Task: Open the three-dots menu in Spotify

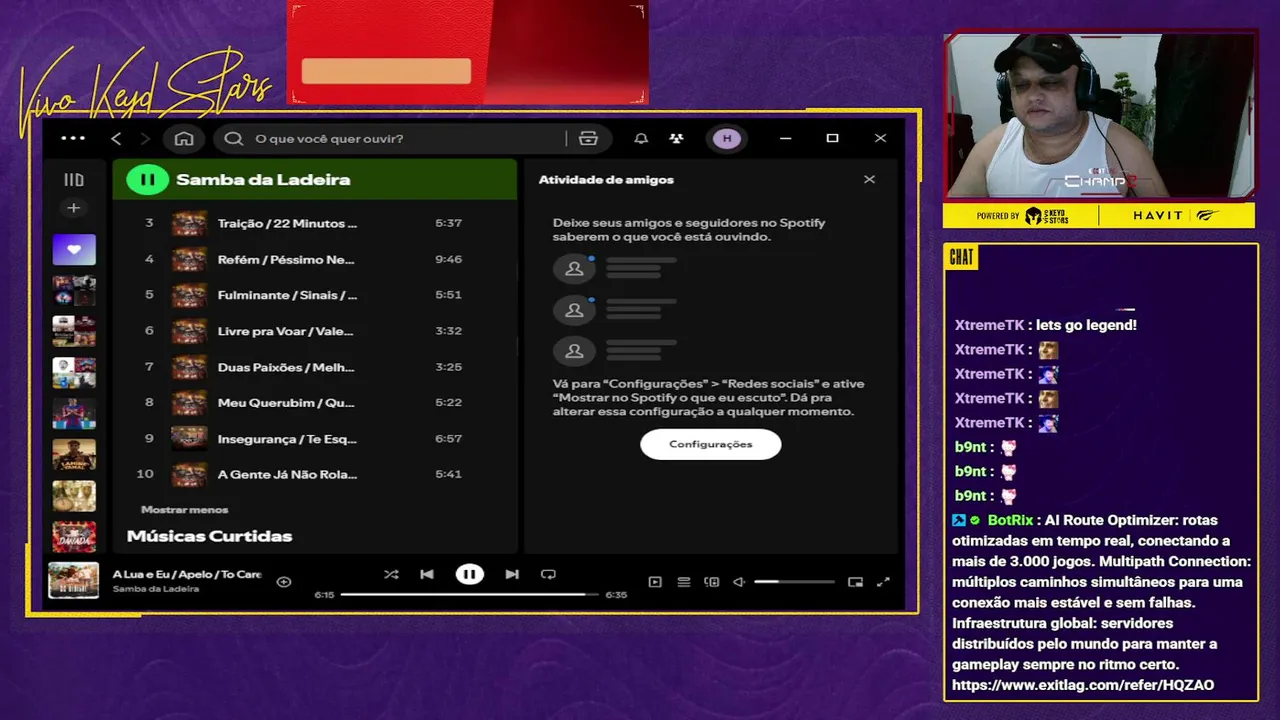Action: tap(73, 138)
